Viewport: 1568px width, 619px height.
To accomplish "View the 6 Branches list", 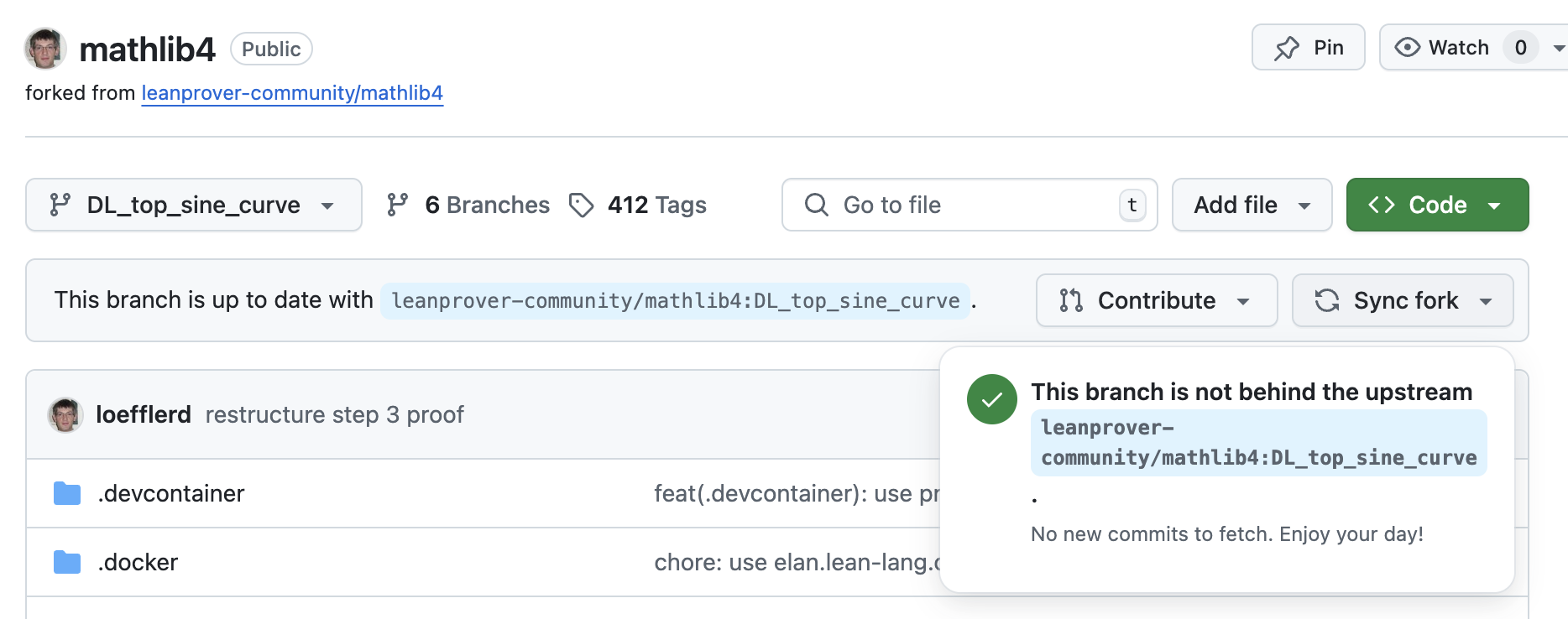I will coord(486,205).
